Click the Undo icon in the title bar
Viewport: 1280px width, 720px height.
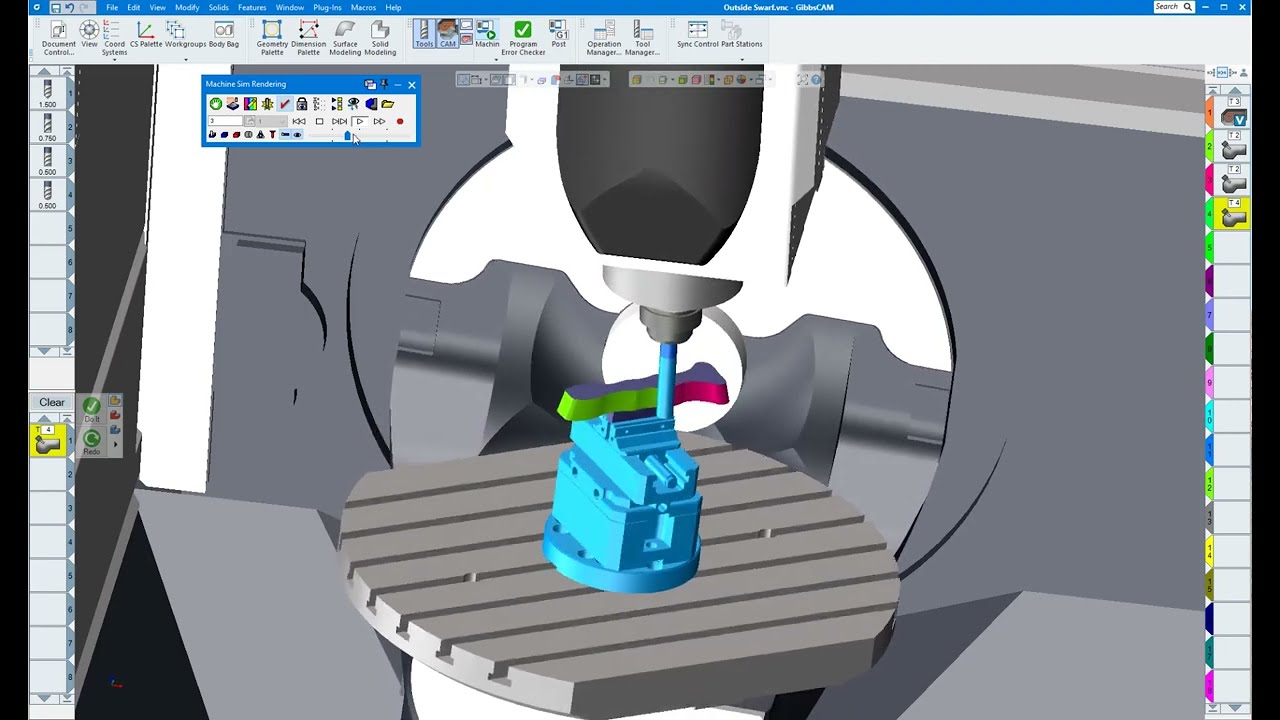70,7
